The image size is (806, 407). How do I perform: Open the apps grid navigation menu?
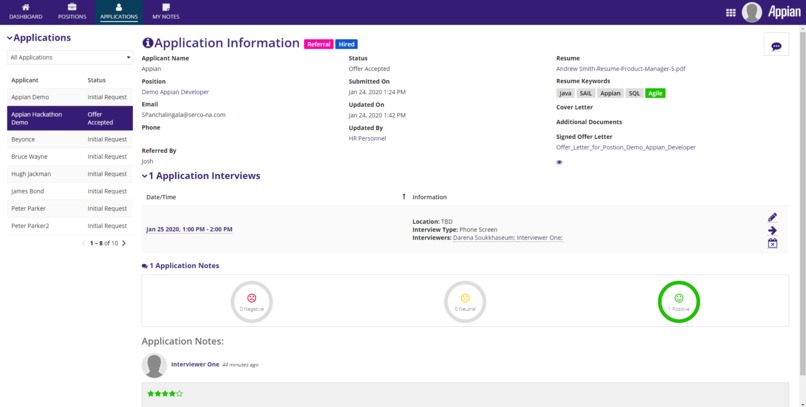point(730,13)
